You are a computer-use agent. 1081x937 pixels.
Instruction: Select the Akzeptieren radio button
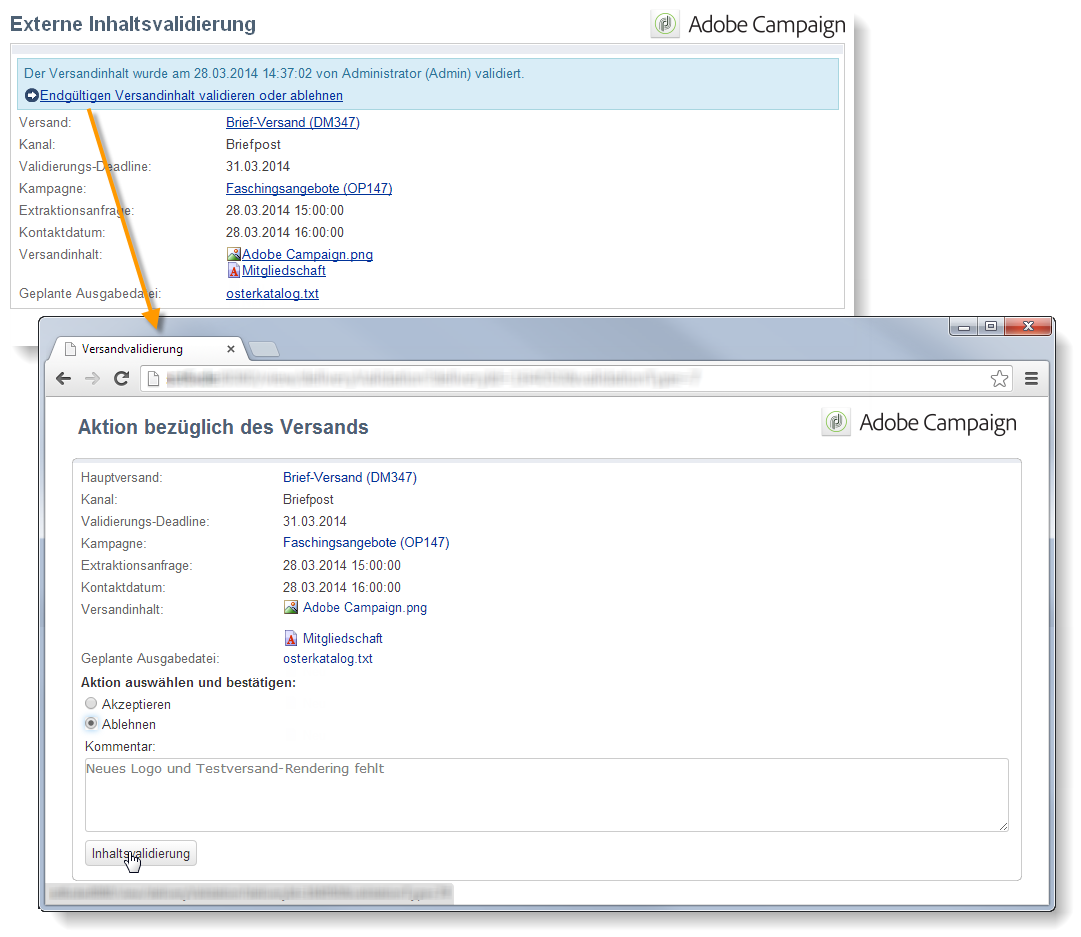(91, 703)
